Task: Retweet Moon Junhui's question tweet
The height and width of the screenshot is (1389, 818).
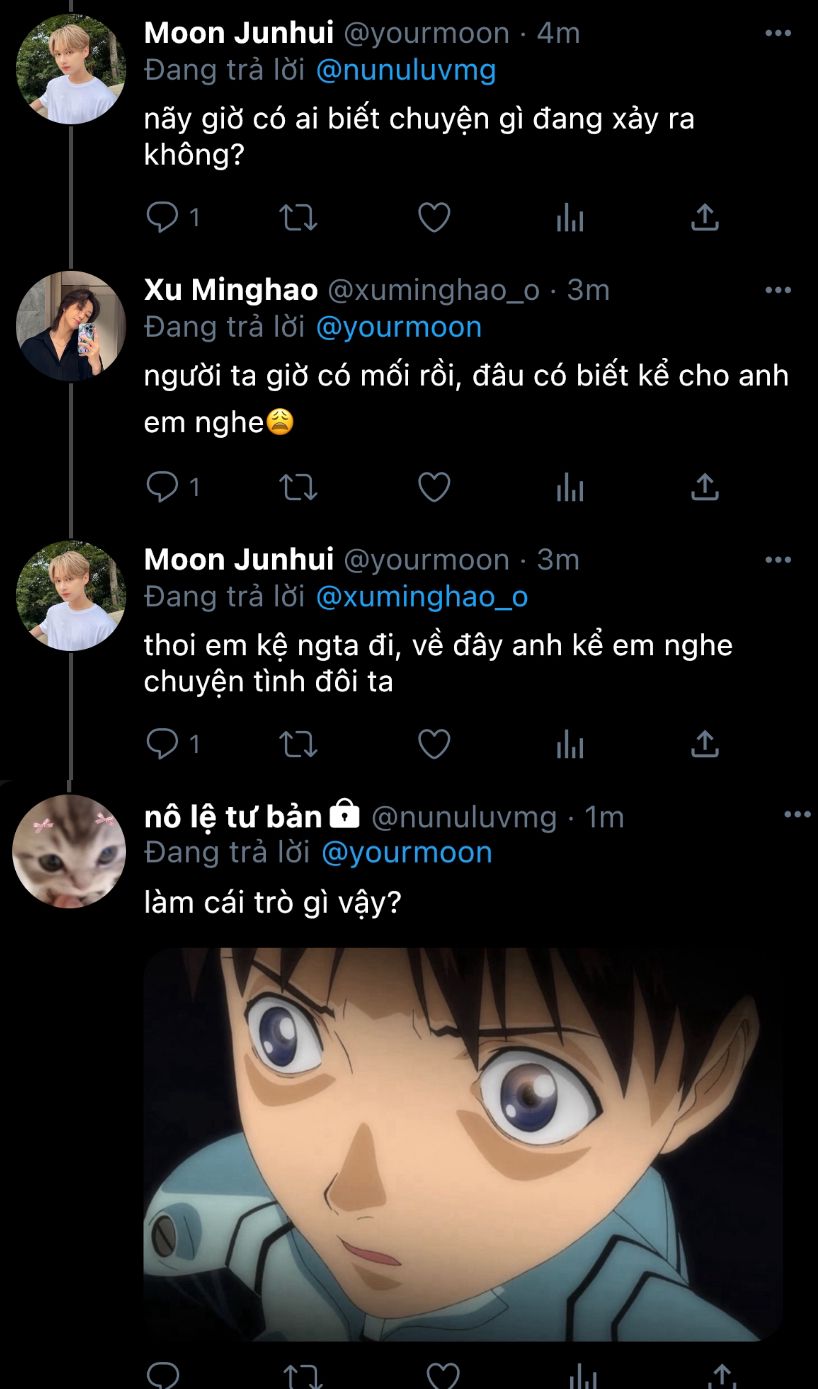Action: [297, 217]
